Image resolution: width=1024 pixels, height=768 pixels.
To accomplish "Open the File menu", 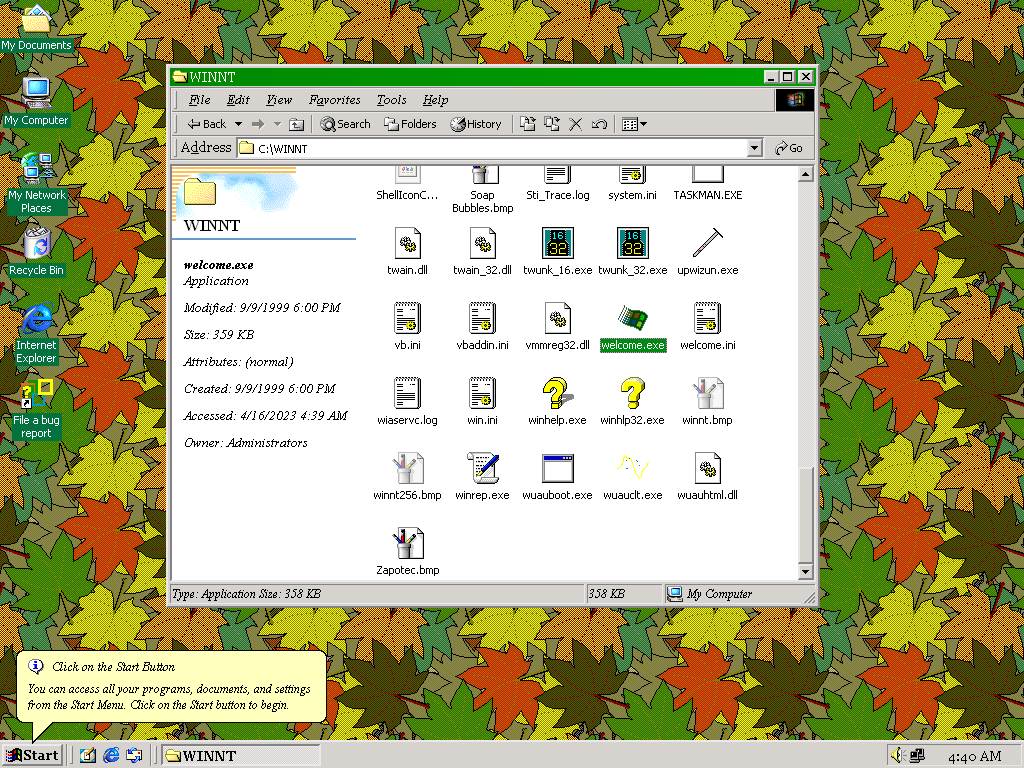I will coord(199,100).
